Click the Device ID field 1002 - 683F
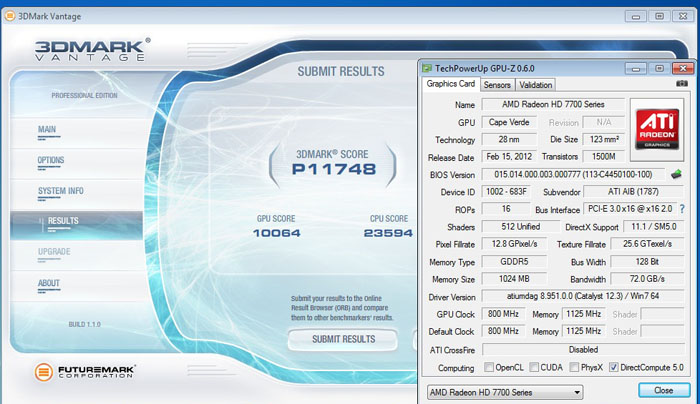The height and width of the screenshot is (404, 700). coord(506,192)
